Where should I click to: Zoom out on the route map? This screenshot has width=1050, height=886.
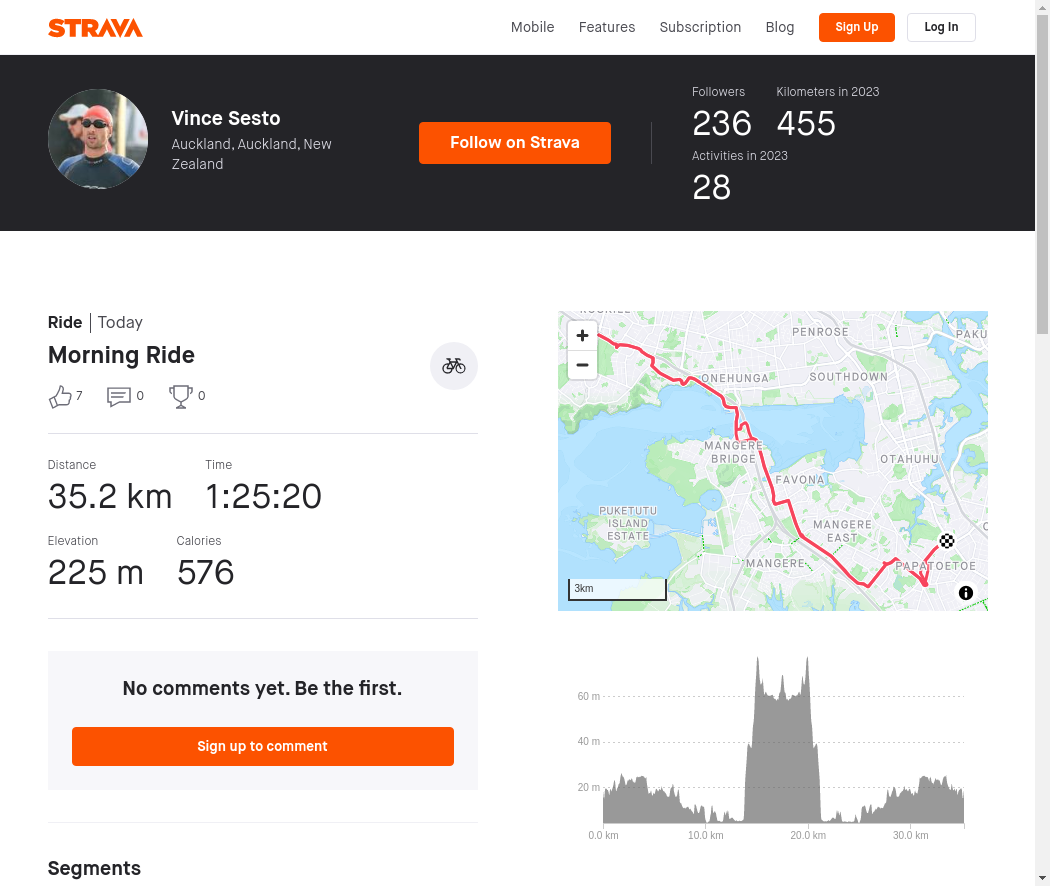pyautogui.click(x=583, y=365)
